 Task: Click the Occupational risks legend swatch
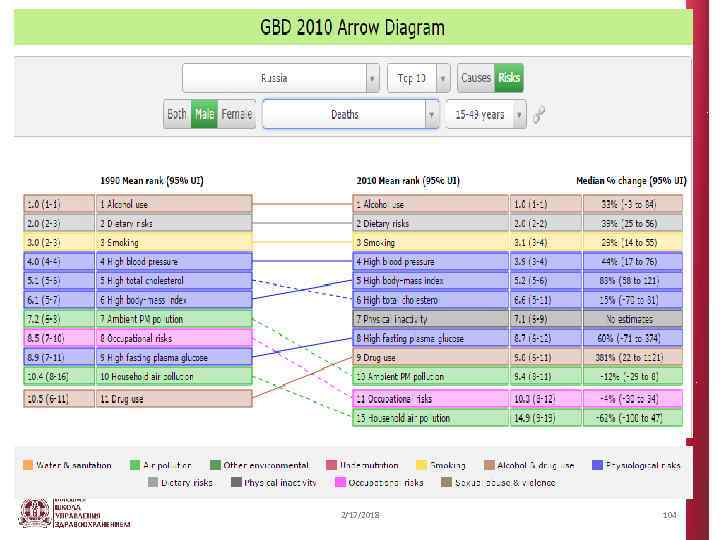(340, 482)
